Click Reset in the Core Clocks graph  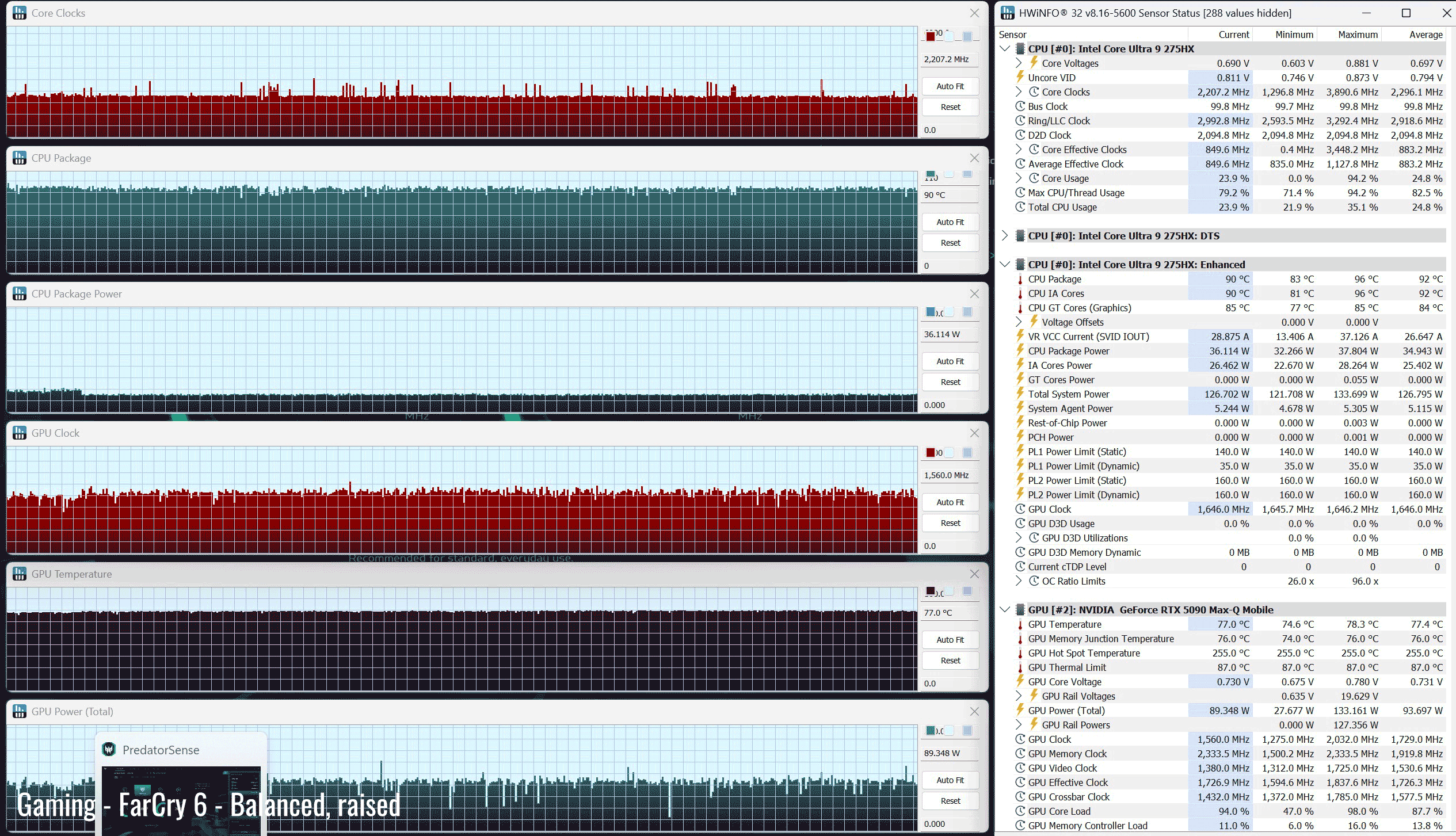click(x=950, y=107)
